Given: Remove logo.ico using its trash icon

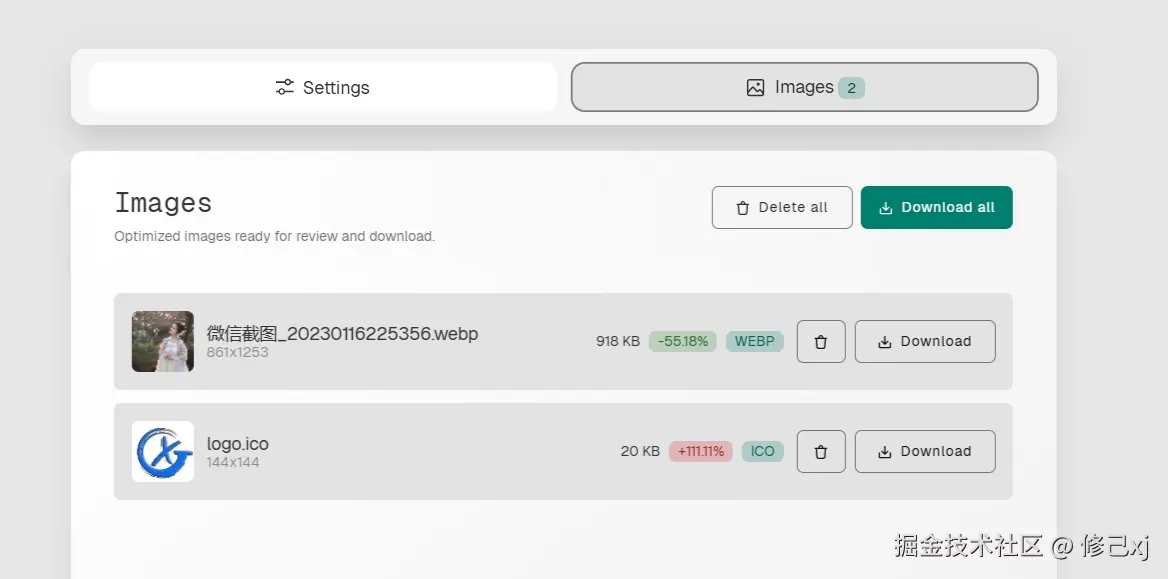Looking at the screenshot, I should pyautogui.click(x=821, y=452).
